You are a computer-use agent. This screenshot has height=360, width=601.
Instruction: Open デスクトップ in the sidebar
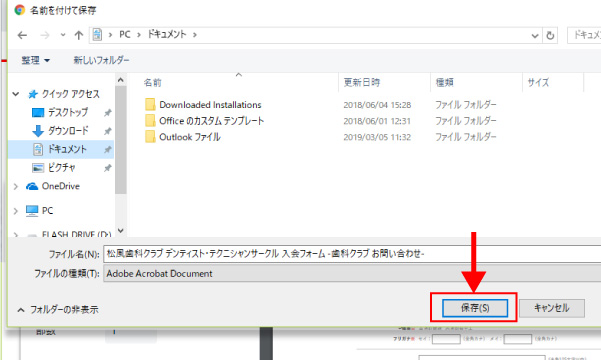click(68, 112)
